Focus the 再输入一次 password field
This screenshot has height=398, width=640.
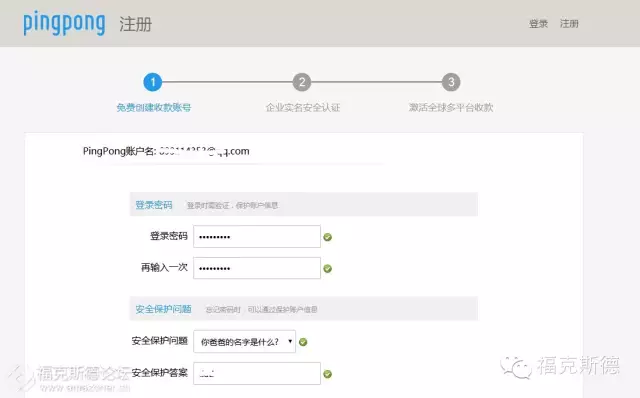tap(257, 268)
